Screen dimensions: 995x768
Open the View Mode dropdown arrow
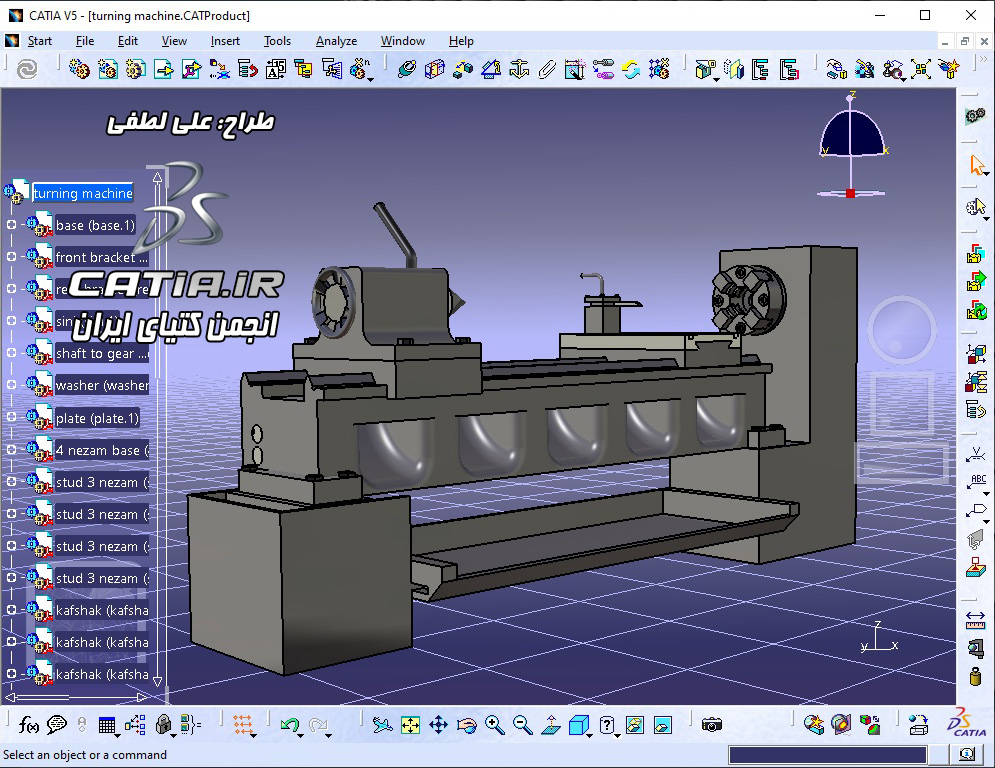point(618,735)
